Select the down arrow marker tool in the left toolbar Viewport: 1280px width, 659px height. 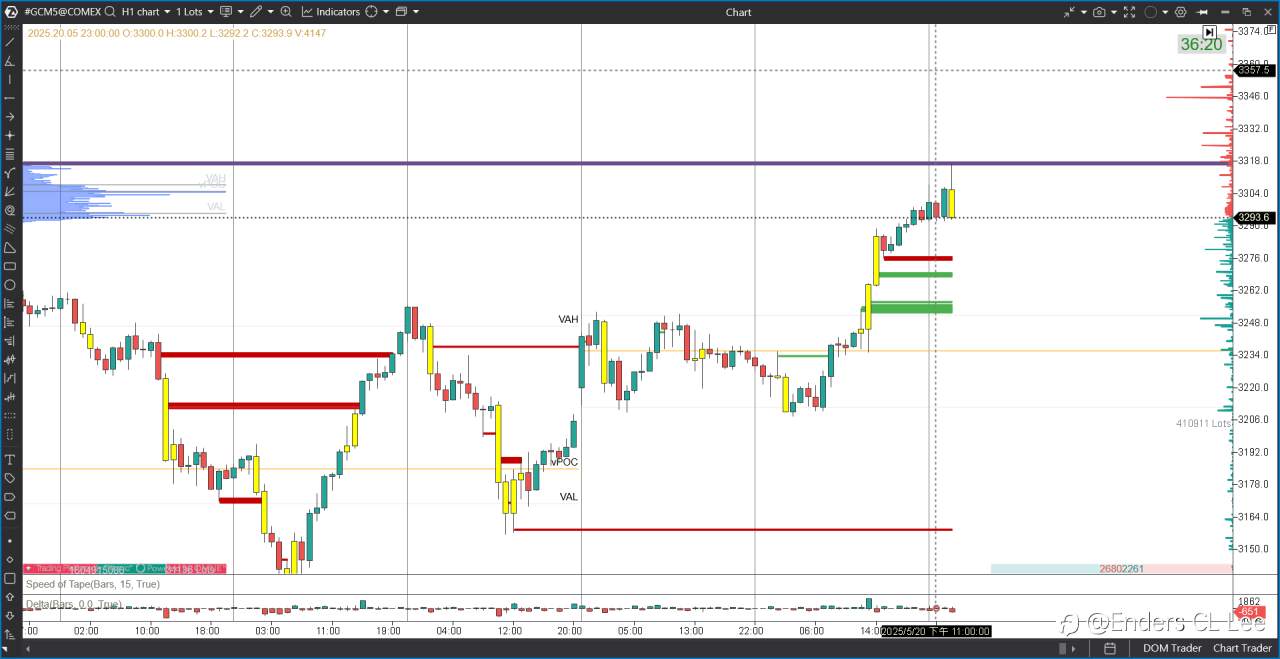coord(10,615)
